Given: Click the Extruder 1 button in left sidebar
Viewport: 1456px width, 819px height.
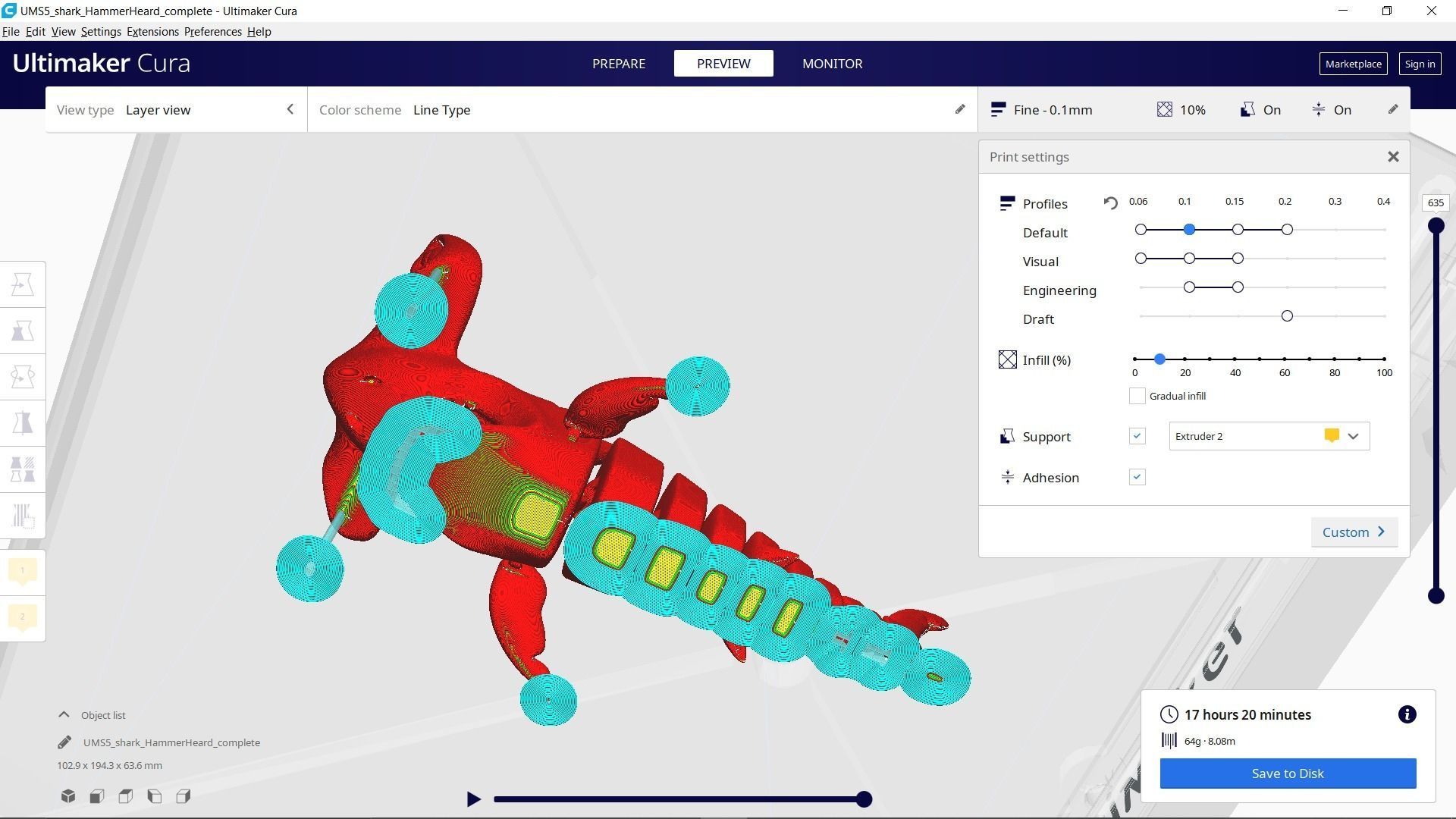Looking at the screenshot, I should [23, 571].
